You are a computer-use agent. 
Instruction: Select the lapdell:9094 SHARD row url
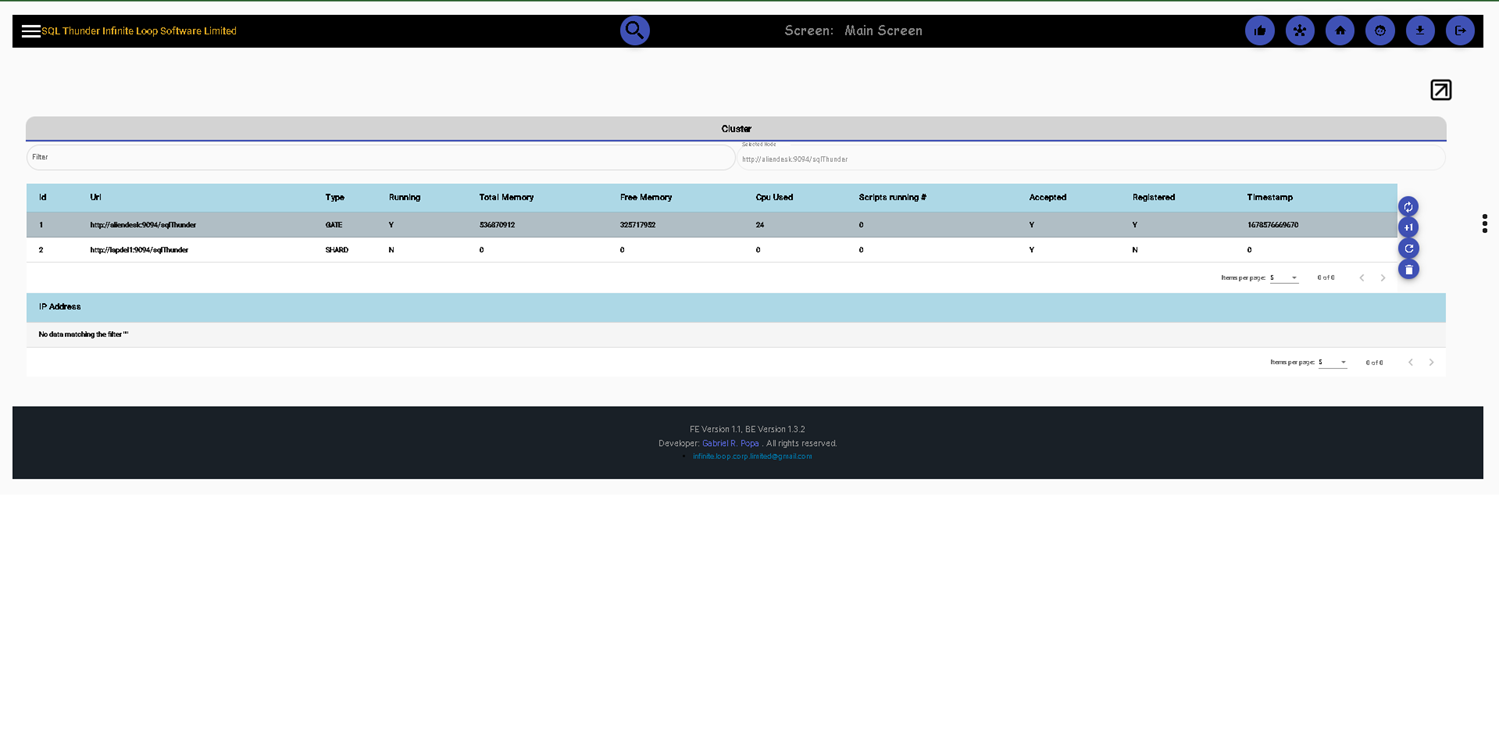pyautogui.click(x=139, y=250)
